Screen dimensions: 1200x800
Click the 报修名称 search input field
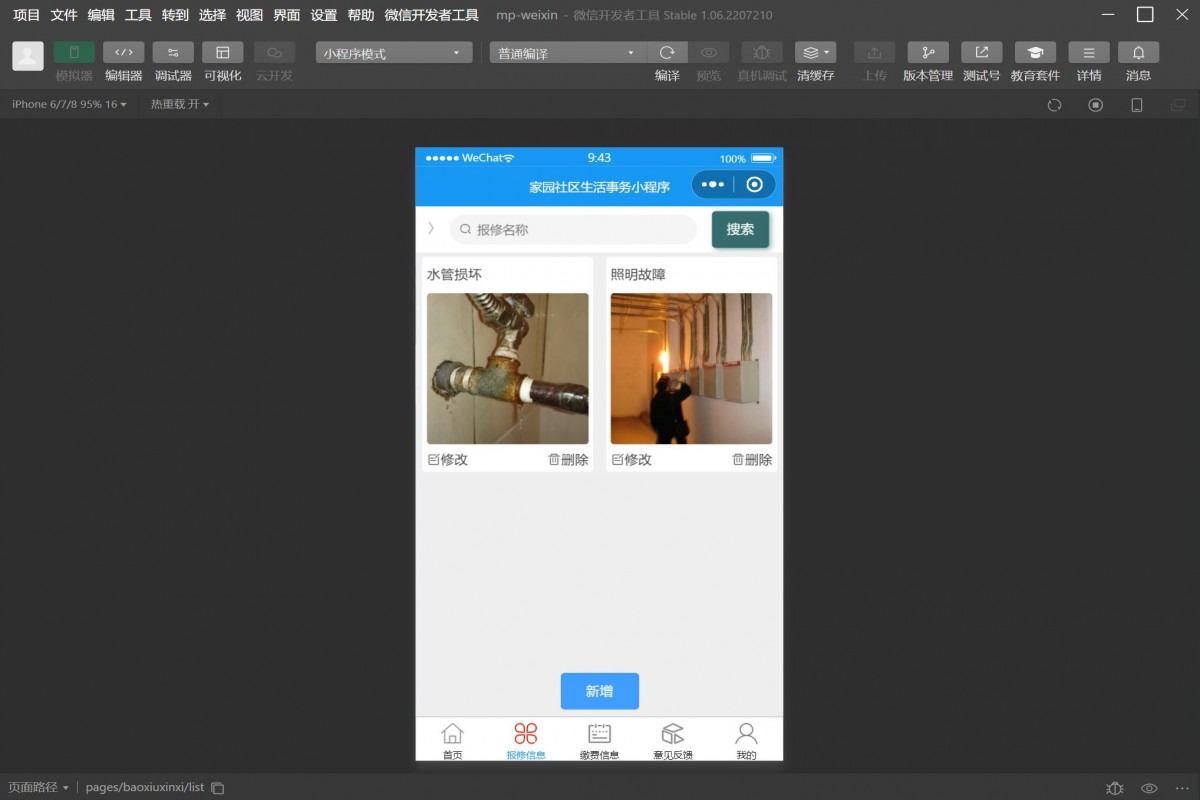(x=574, y=229)
